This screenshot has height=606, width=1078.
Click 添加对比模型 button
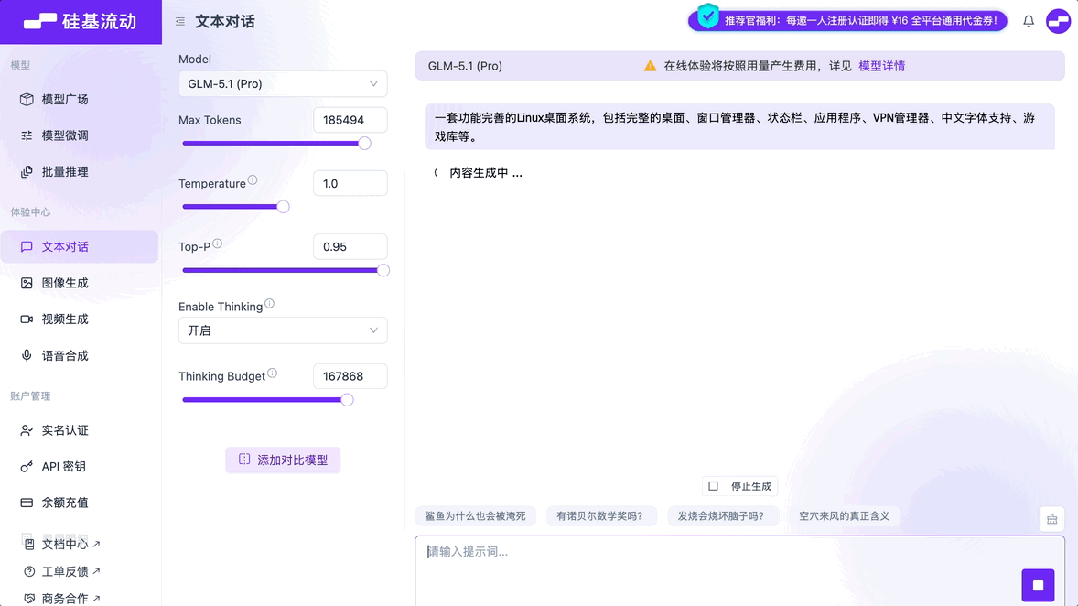pos(283,460)
